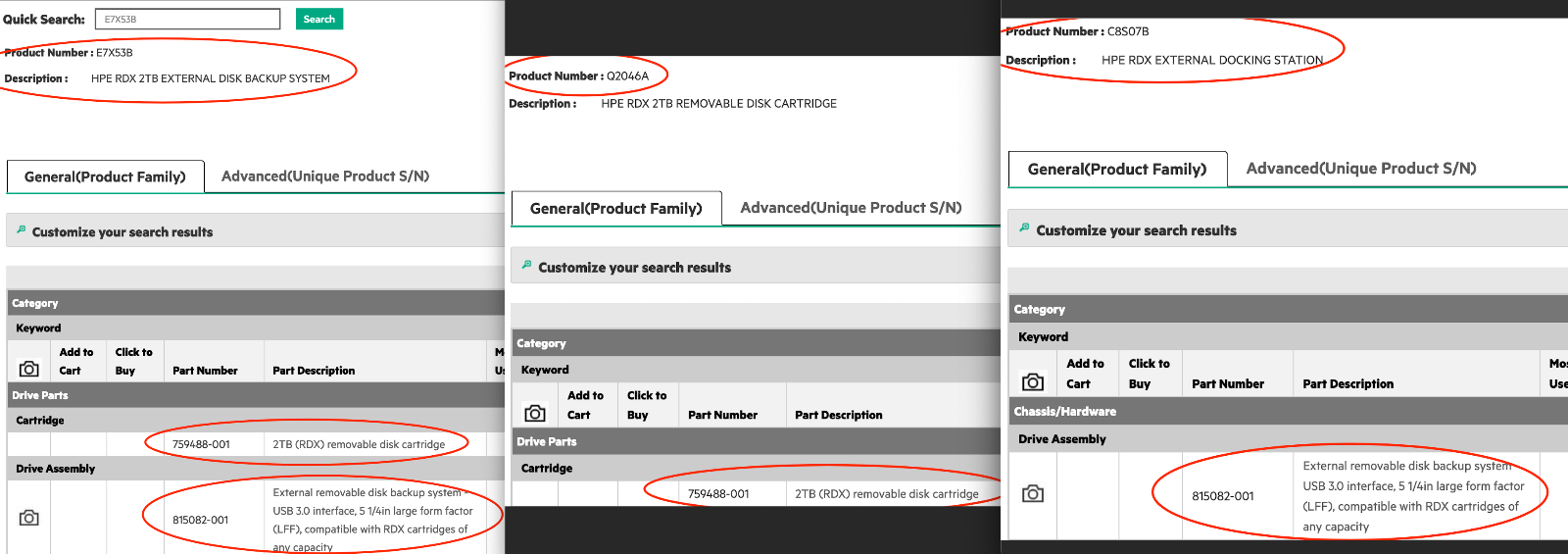This screenshot has width=1568, height=554.
Task: Switch to Advanced(Unique Product S/N) tab on Q2046A page
Action: [851, 208]
